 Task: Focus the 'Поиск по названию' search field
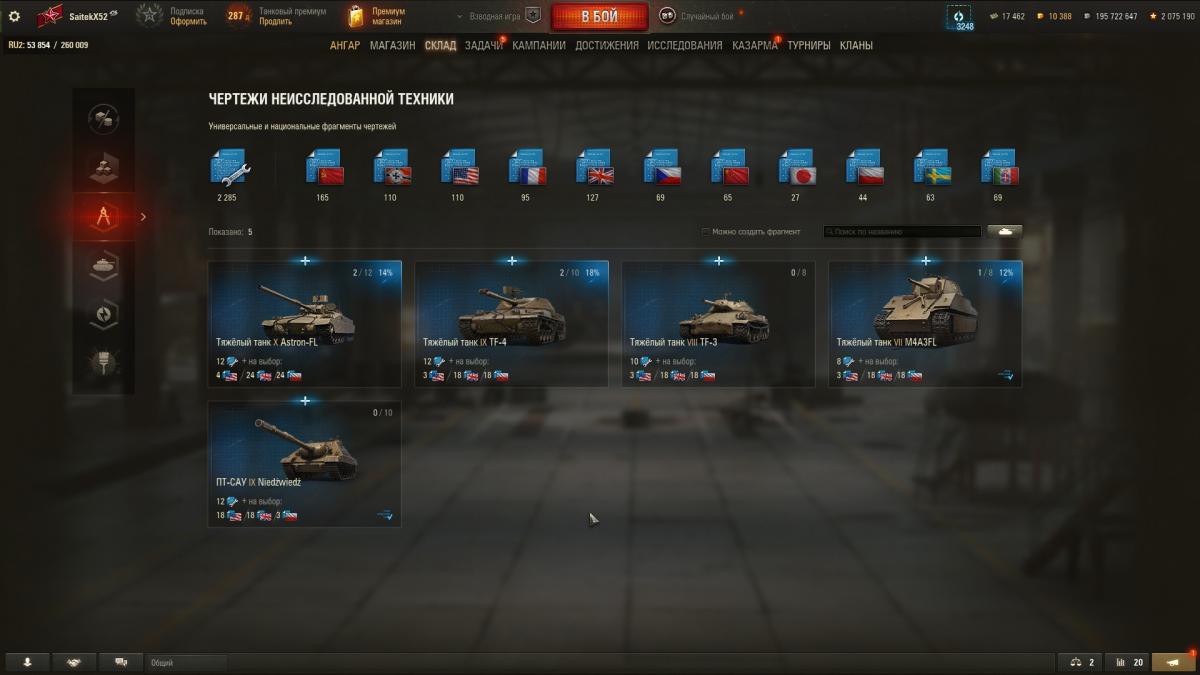tap(902, 231)
